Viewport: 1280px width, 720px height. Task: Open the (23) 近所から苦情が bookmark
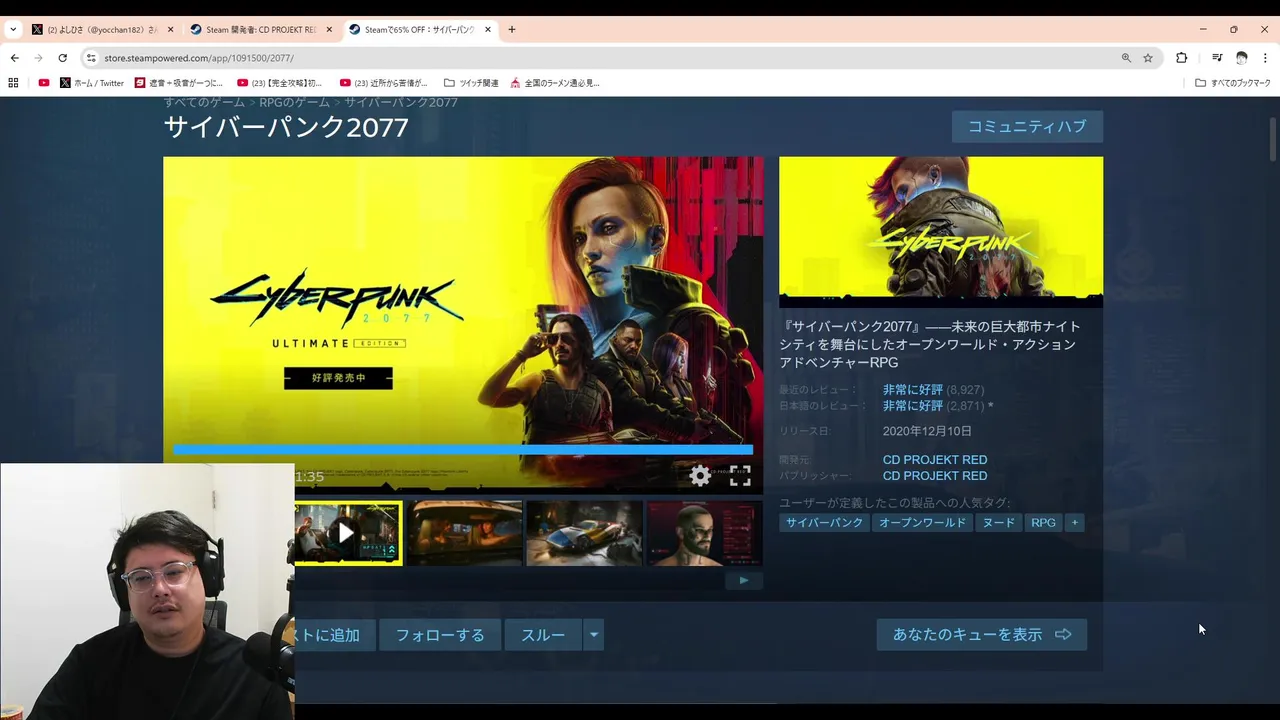coord(384,83)
